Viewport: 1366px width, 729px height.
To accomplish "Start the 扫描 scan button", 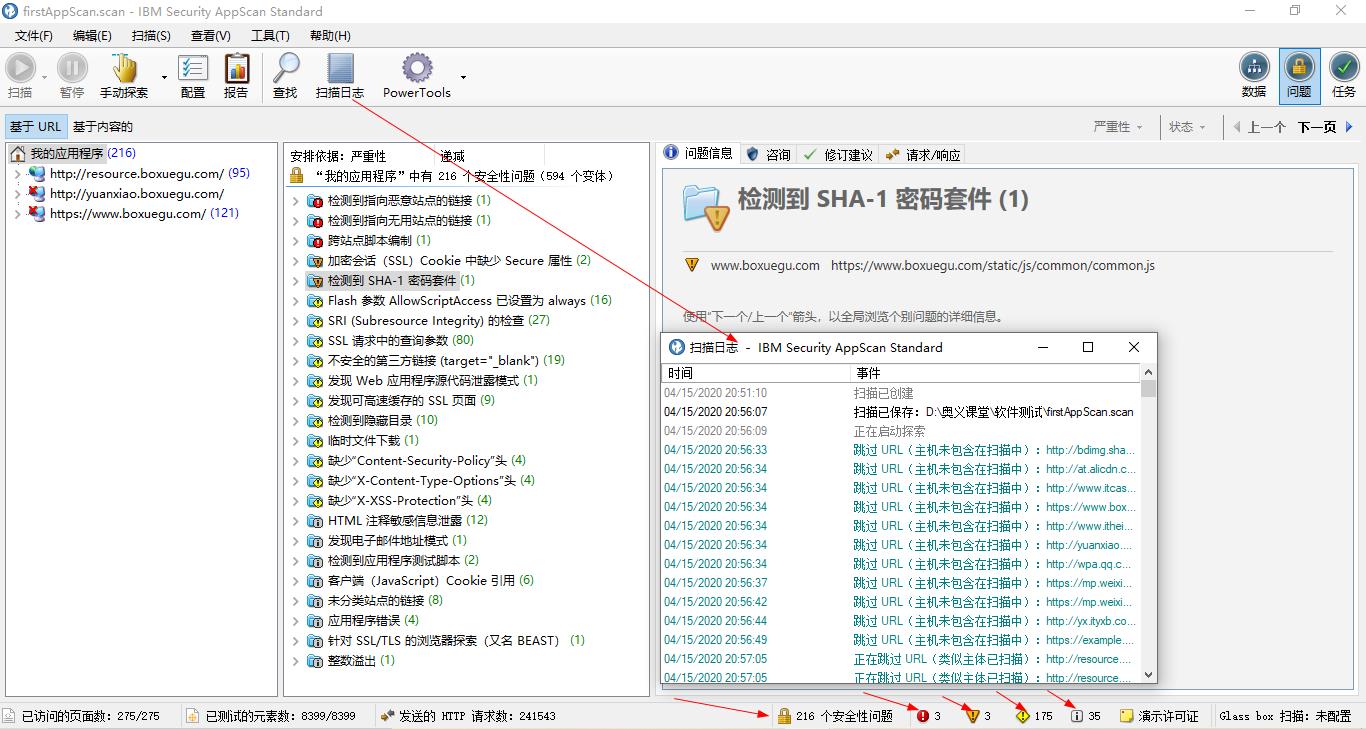I will click(x=20, y=76).
